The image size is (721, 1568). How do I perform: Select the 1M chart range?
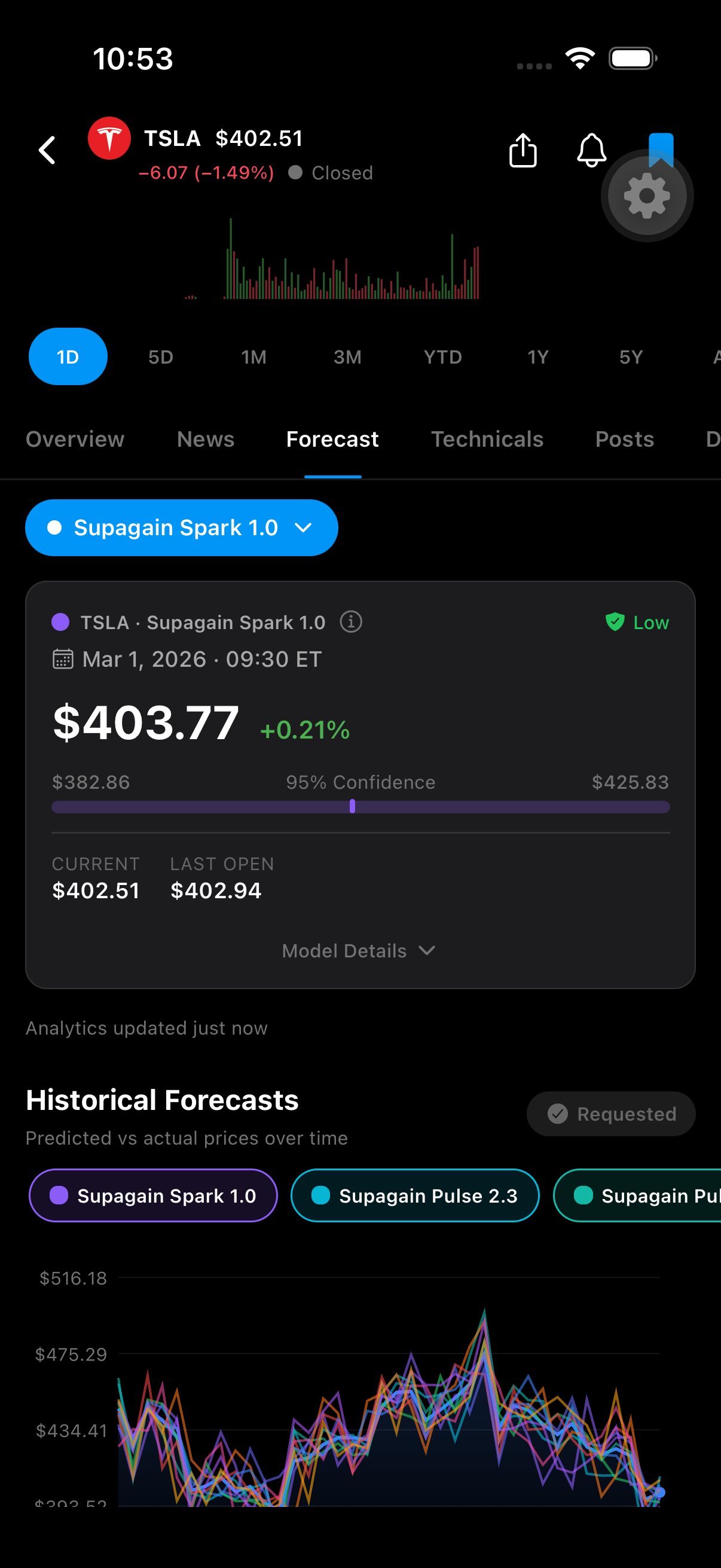coord(253,356)
